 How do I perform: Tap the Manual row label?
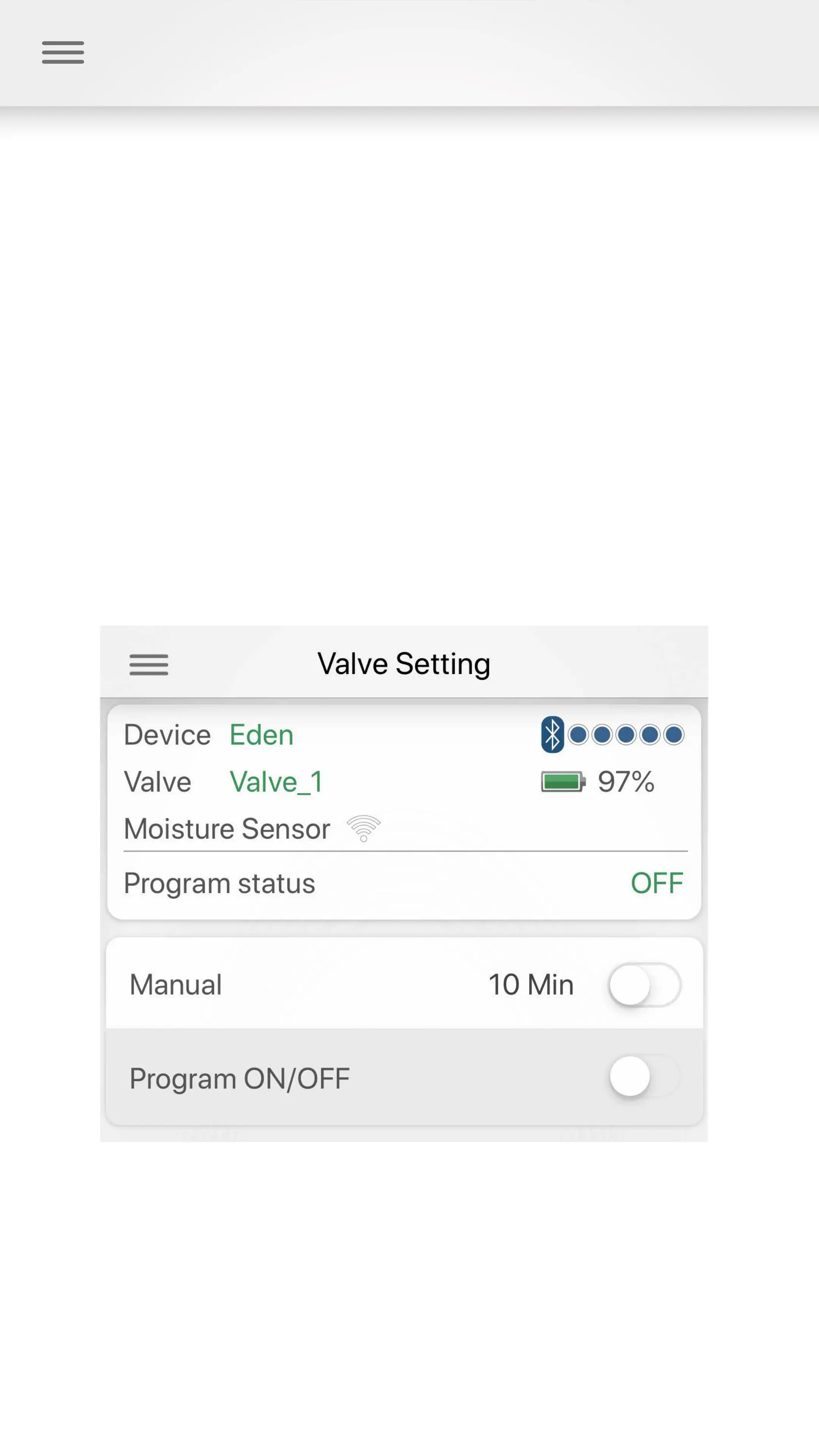(176, 985)
